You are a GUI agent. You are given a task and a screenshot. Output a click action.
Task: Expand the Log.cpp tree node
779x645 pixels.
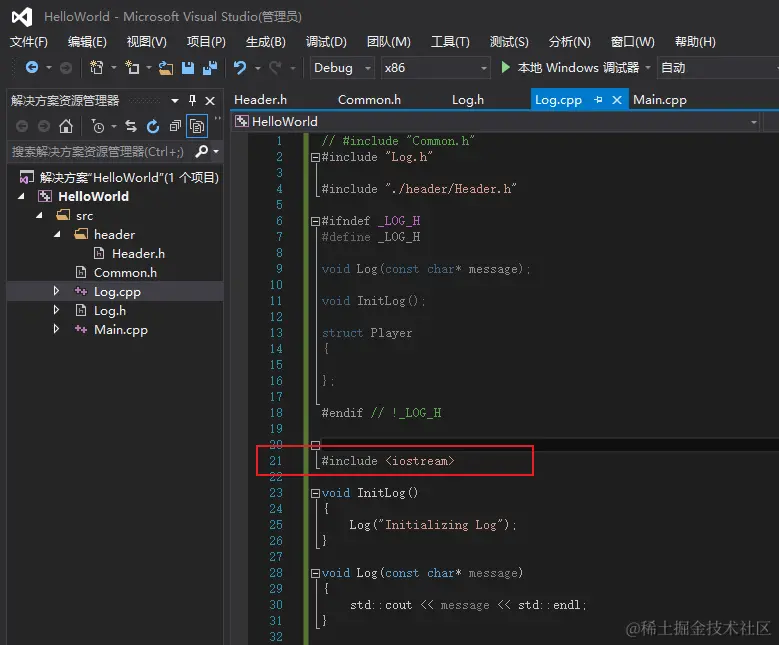click(x=56, y=291)
